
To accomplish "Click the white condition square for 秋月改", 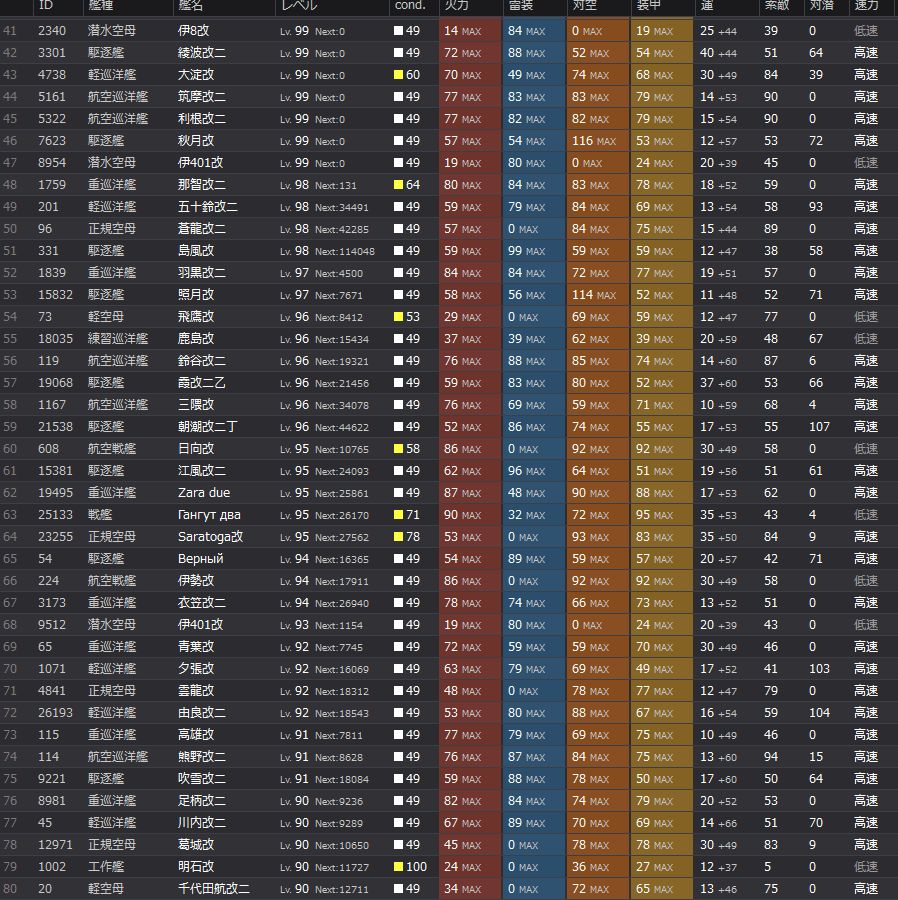I will pos(398,141).
